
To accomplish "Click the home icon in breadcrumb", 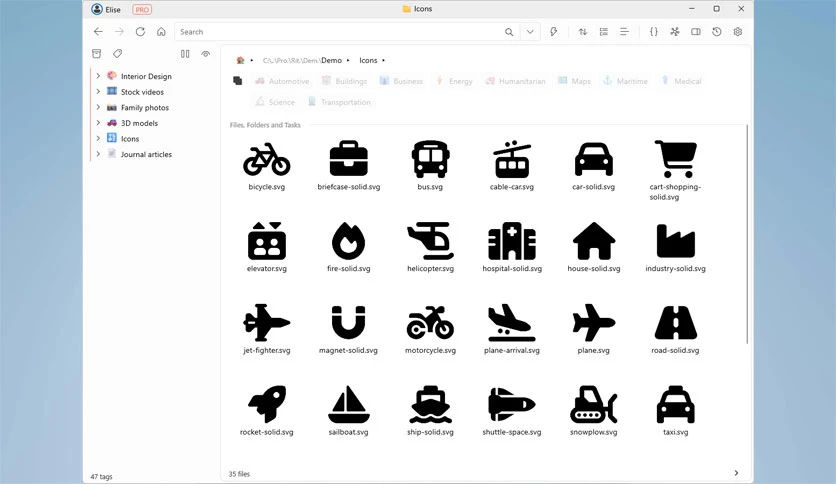I will 240,60.
